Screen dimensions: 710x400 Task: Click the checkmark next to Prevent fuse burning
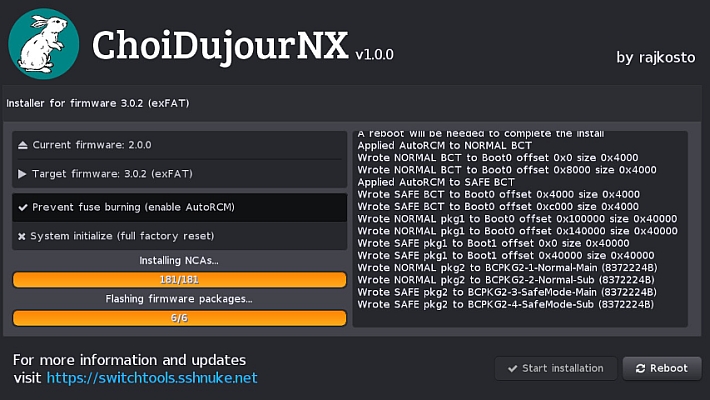23,207
